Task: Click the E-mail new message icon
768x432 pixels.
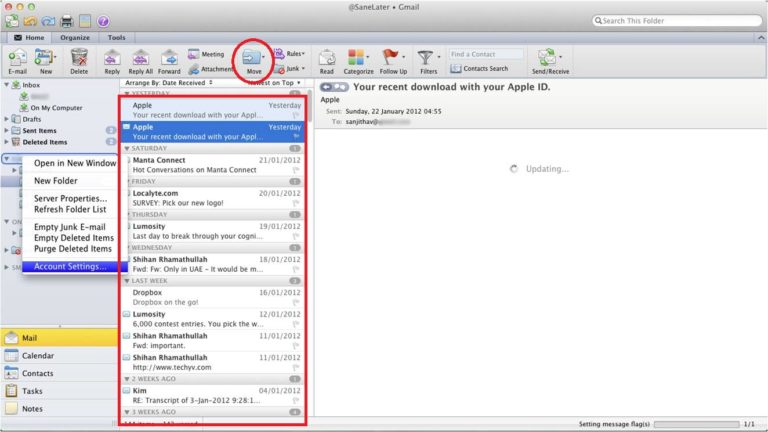Action: pos(17,59)
